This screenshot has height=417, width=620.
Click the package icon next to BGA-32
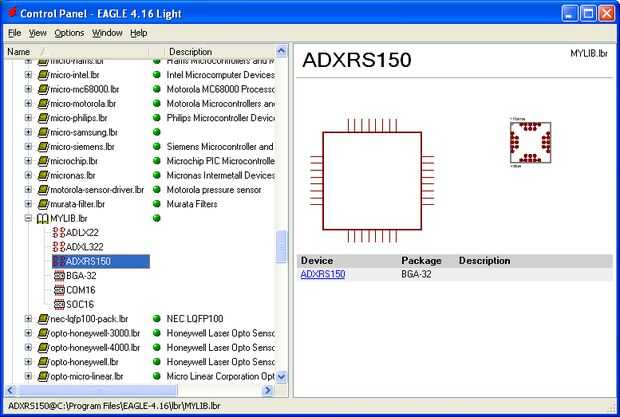point(59,276)
